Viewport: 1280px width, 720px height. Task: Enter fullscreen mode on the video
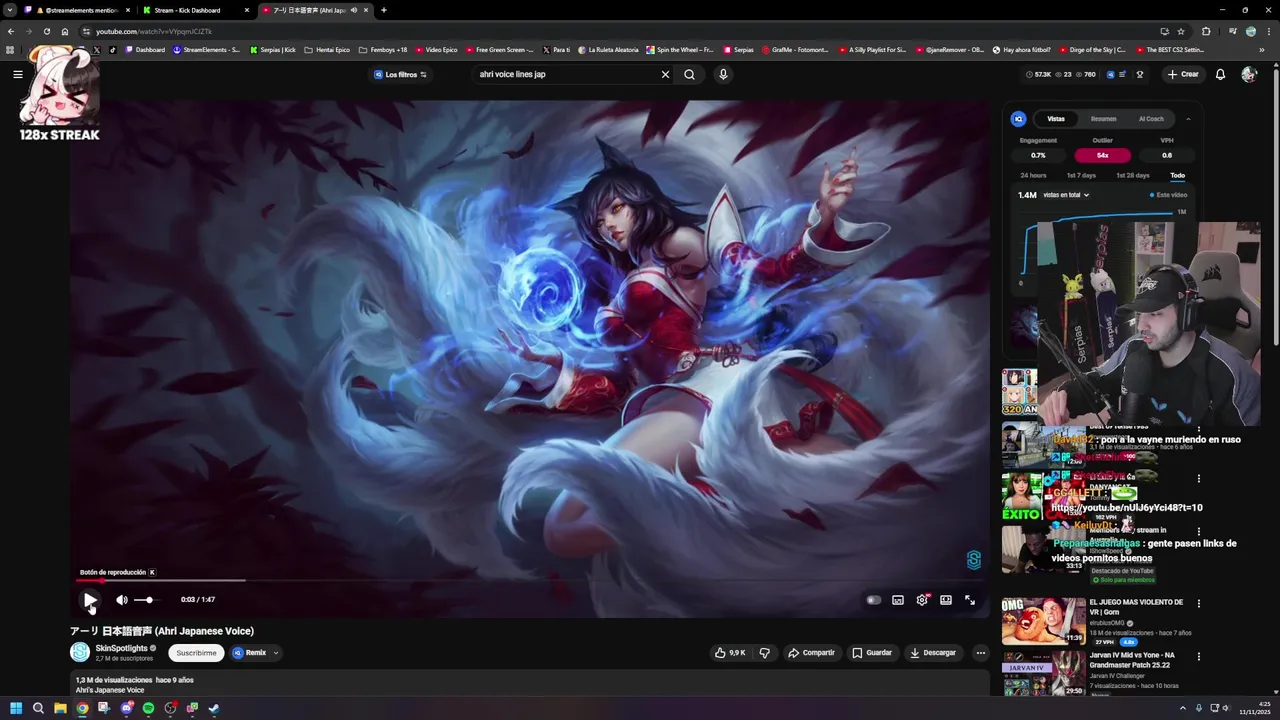coord(970,600)
